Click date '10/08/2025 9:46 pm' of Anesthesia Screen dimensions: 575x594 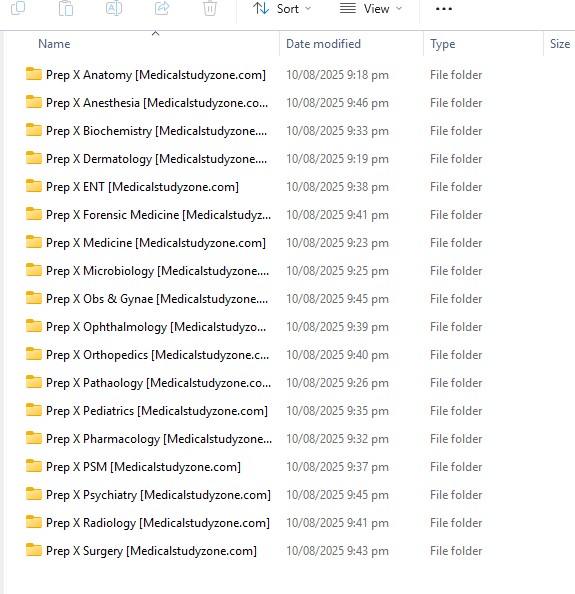click(338, 103)
